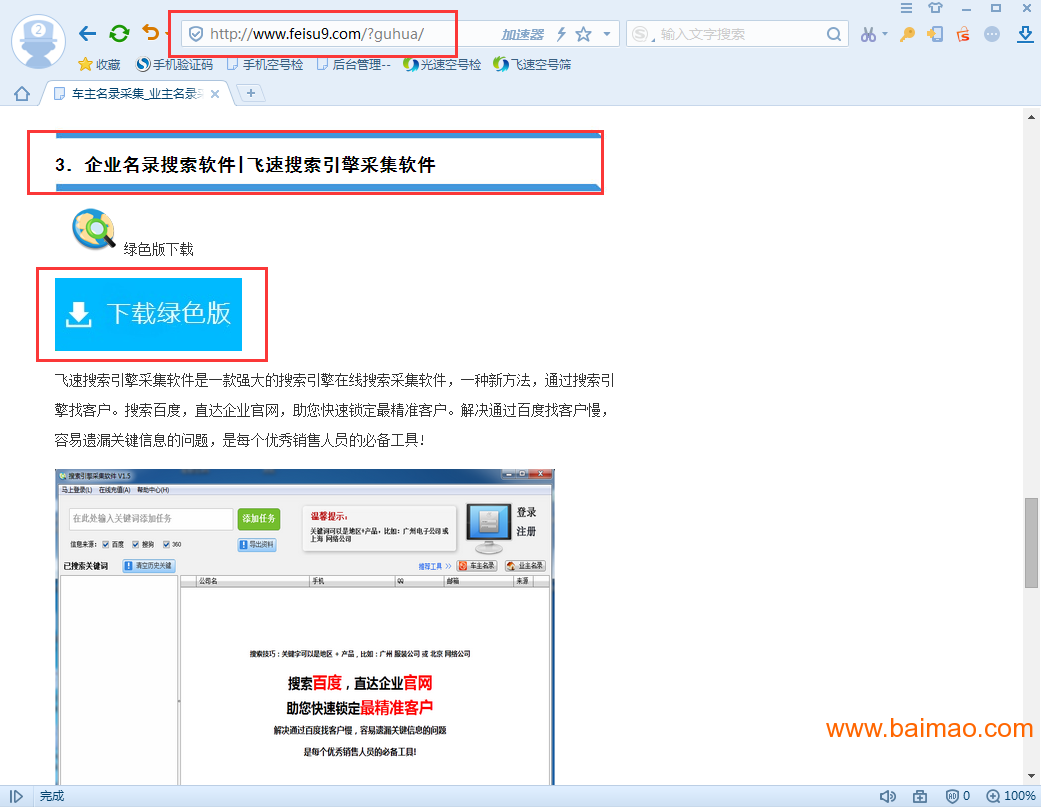This screenshot has height=807, width=1041.
Task: Mute audio via the speaker icon
Action: tap(888, 796)
